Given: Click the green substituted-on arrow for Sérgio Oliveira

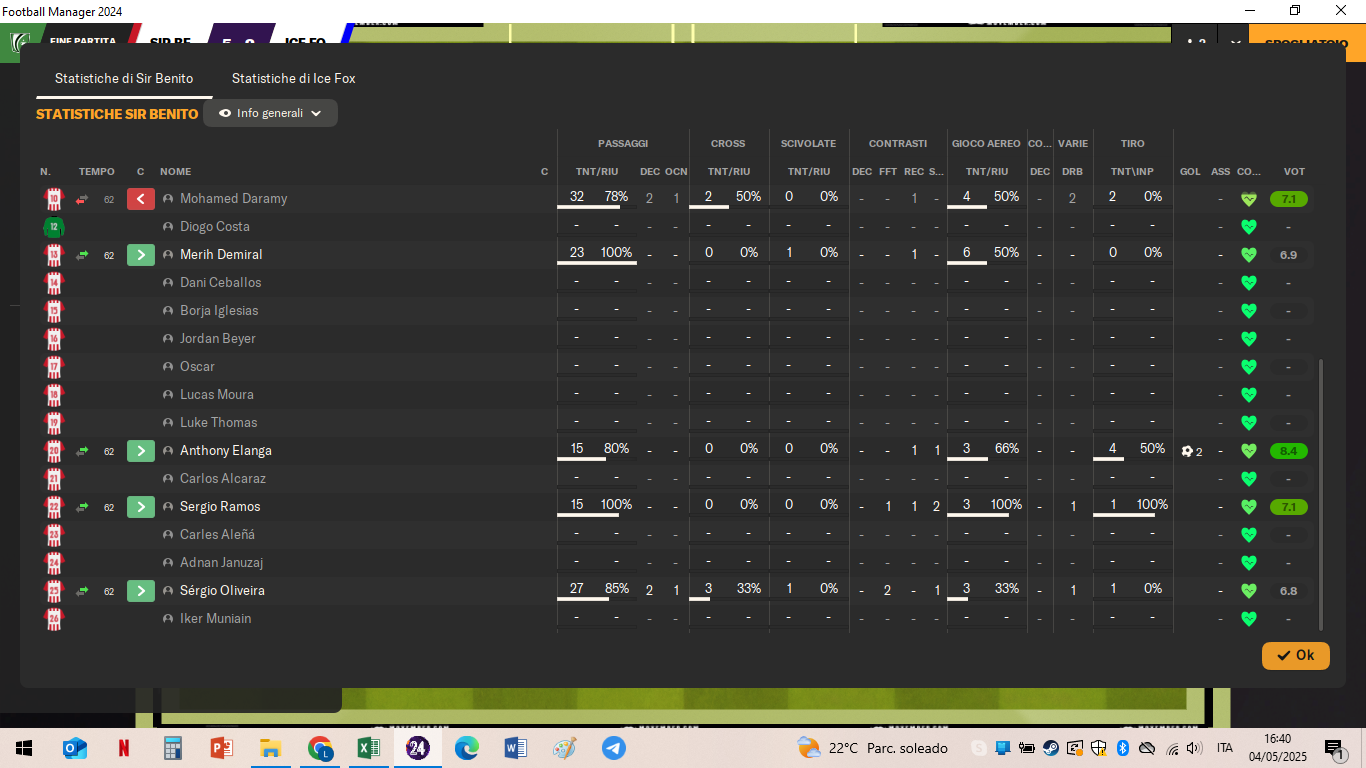Looking at the screenshot, I should coord(141,591).
